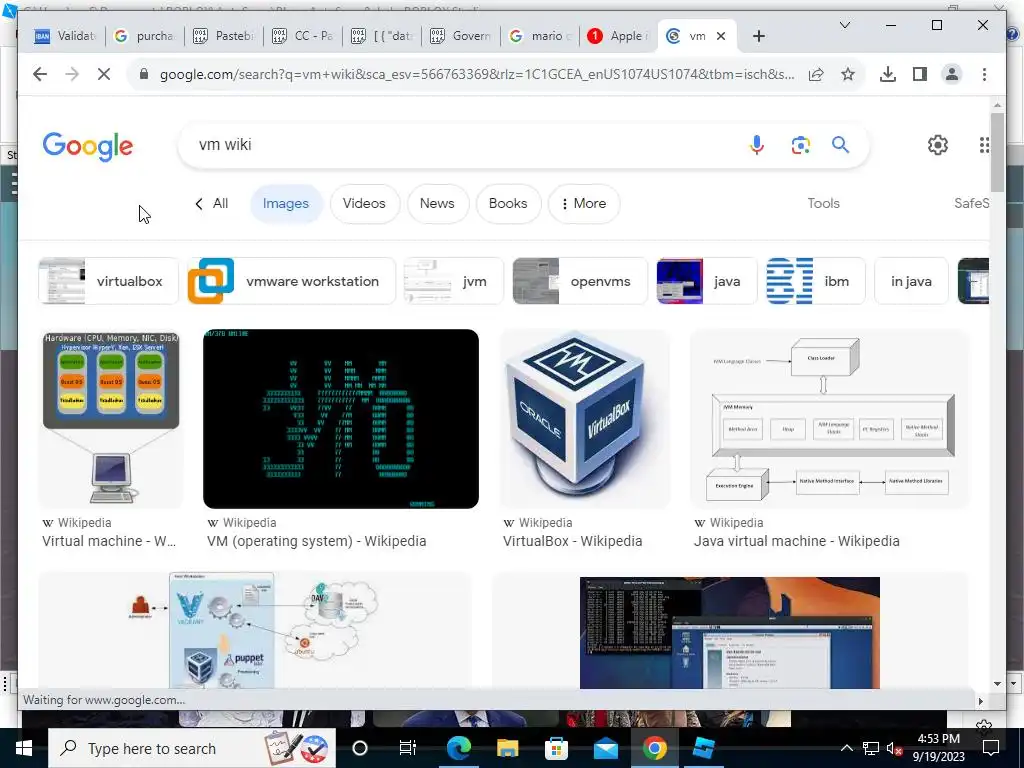Switch to Books results
Image resolution: width=1024 pixels, height=768 pixels.
pyautogui.click(x=508, y=203)
